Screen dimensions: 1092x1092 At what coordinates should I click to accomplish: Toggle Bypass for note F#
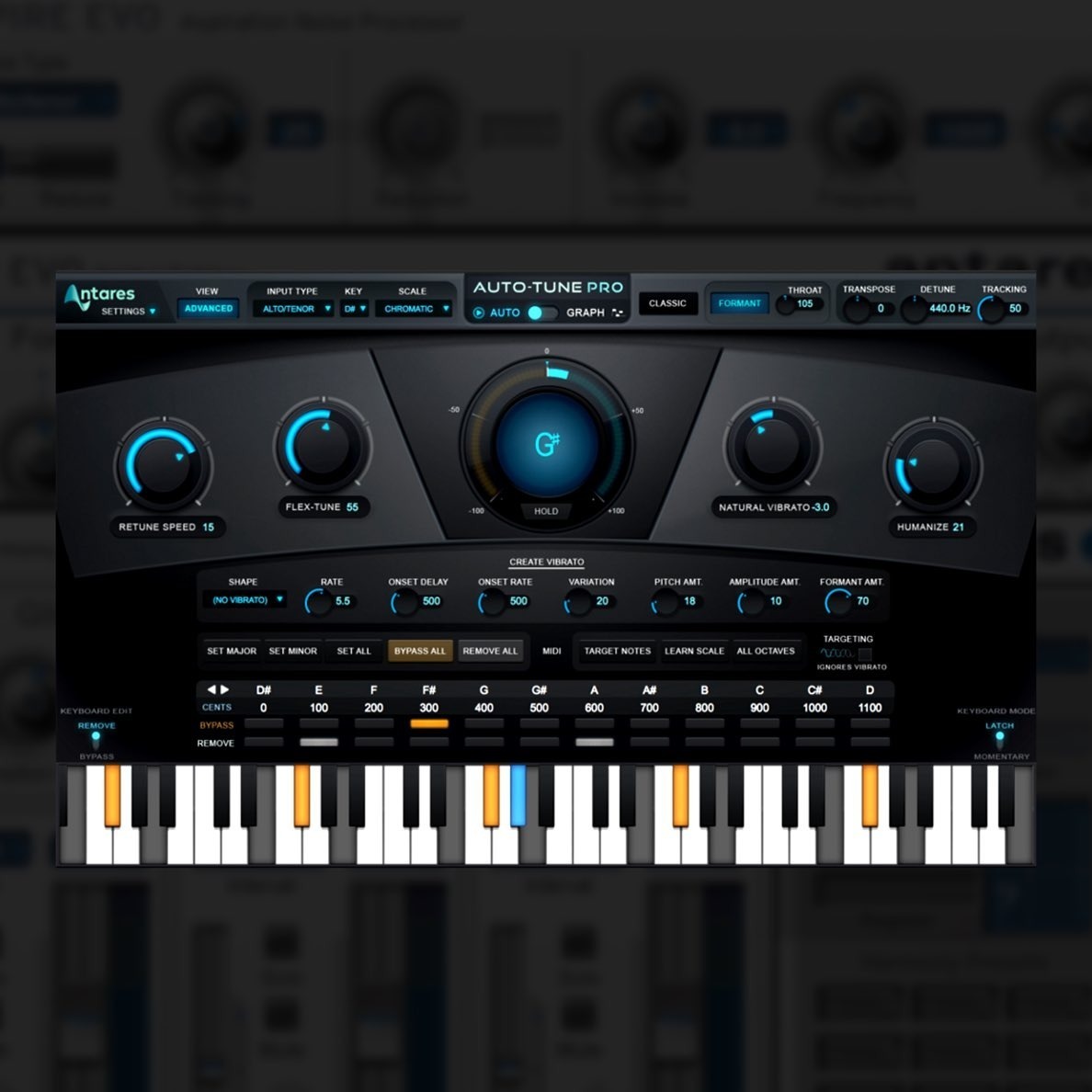point(429,724)
